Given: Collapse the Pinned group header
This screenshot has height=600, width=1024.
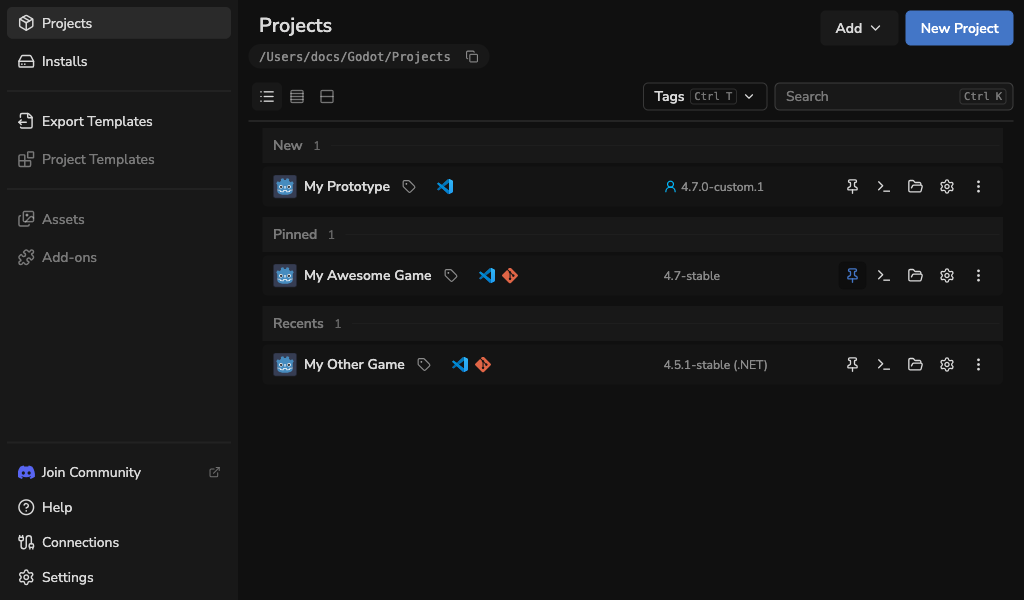Looking at the screenshot, I should click(x=632, y=234).
